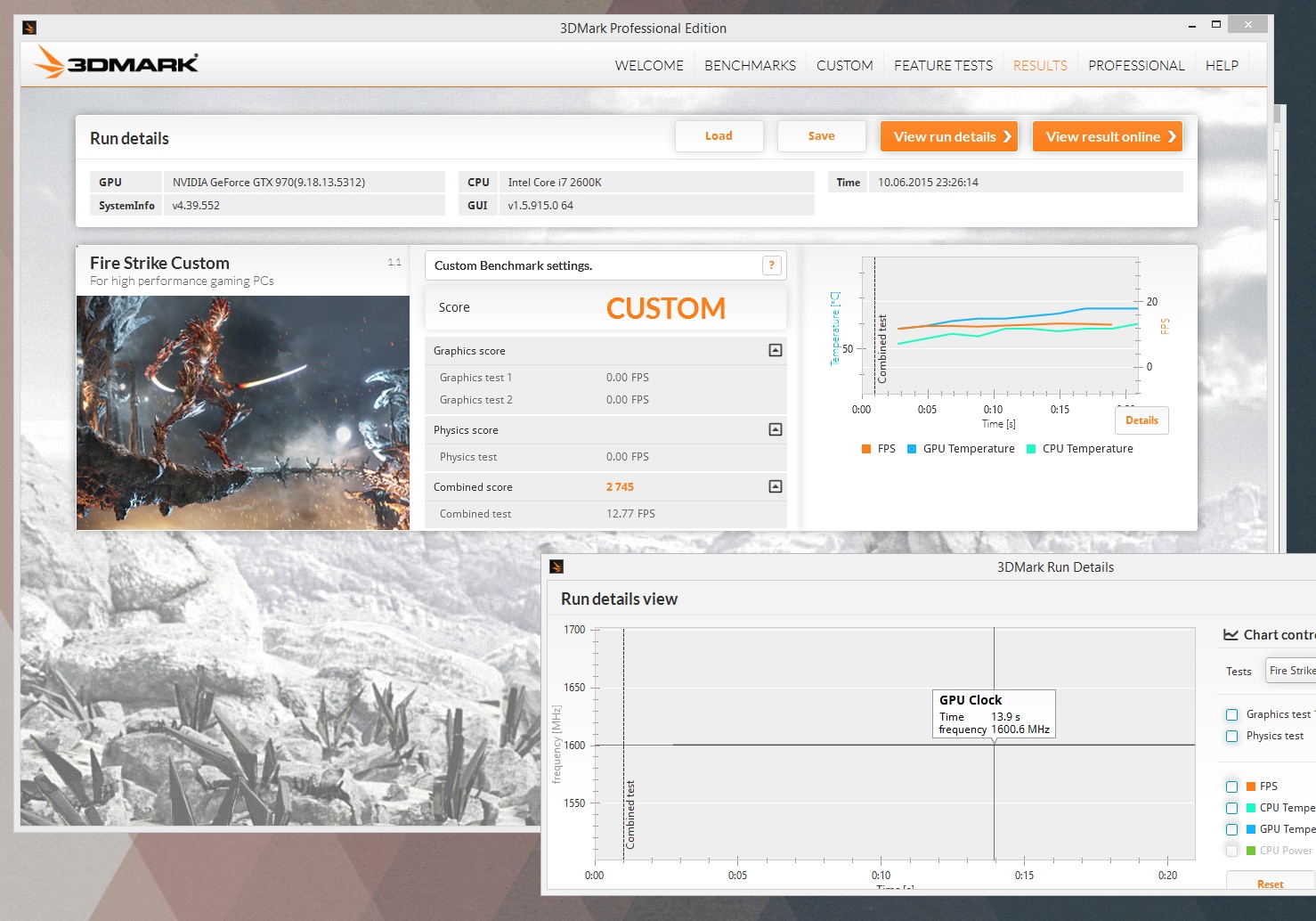Switch to the BENCHMARKS tab
1316x921 pixels.
(x=750, y=65)
